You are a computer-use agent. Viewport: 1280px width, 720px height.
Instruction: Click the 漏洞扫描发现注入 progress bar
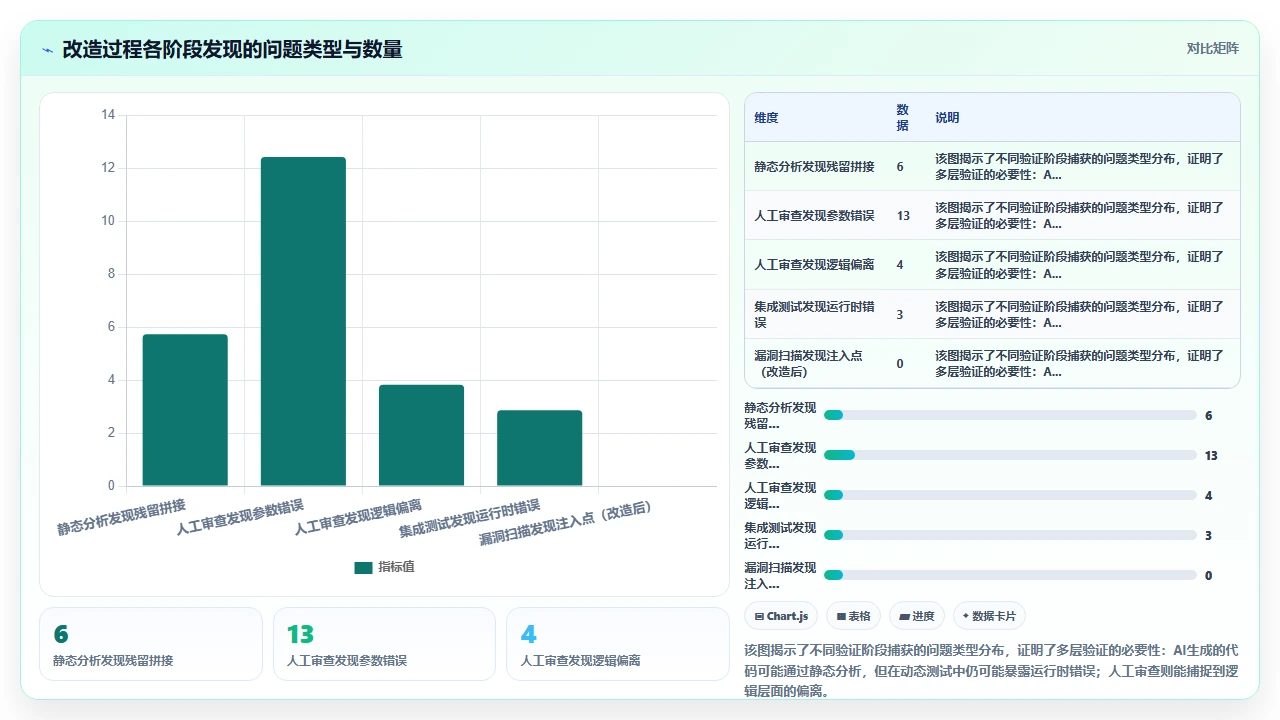(1010, 575)
